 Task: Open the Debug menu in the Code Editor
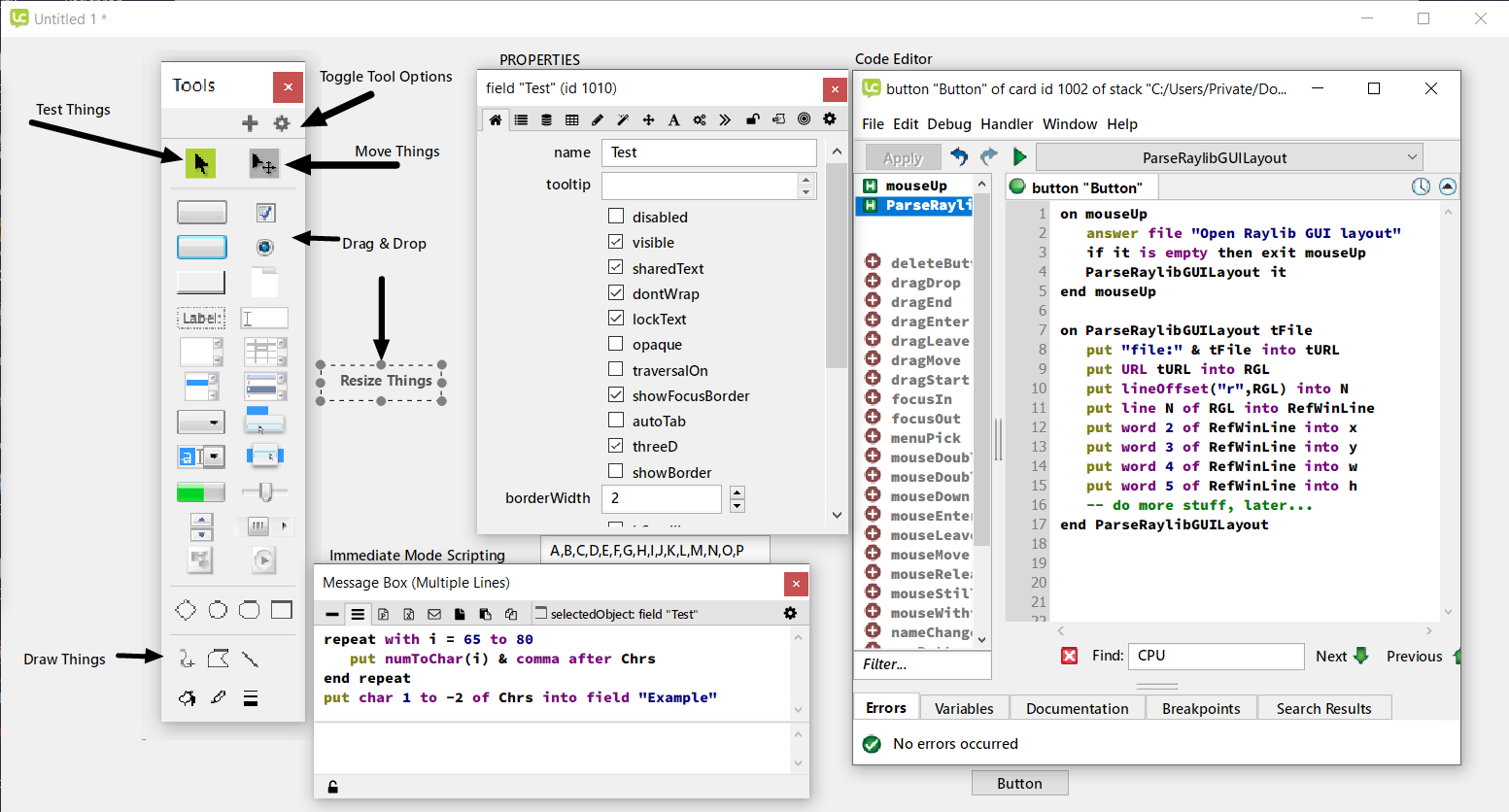click(x=948, y=123)
